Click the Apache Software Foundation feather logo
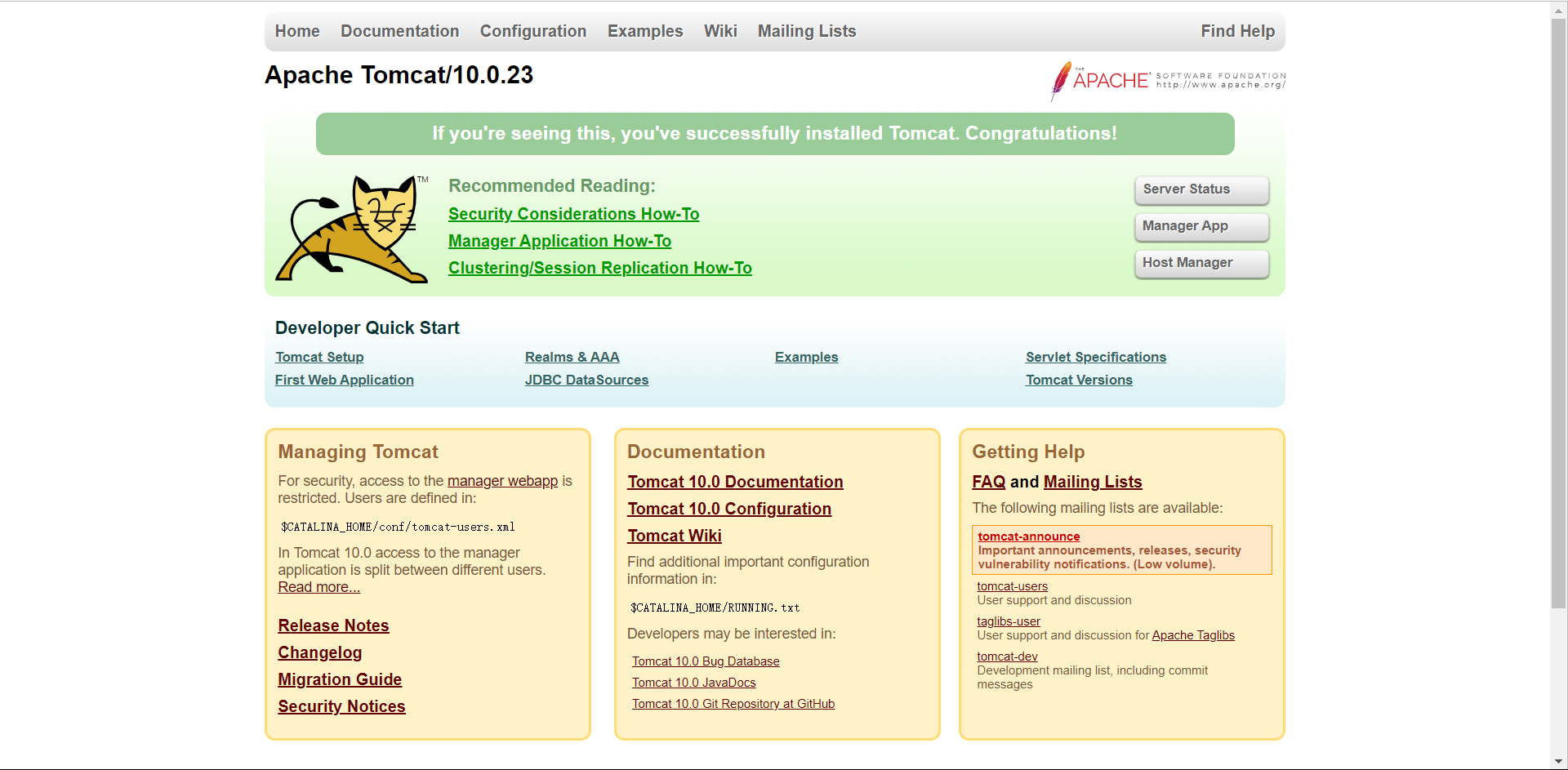The height and width of the screenshot is (770, 1568). pos(1168,81)
